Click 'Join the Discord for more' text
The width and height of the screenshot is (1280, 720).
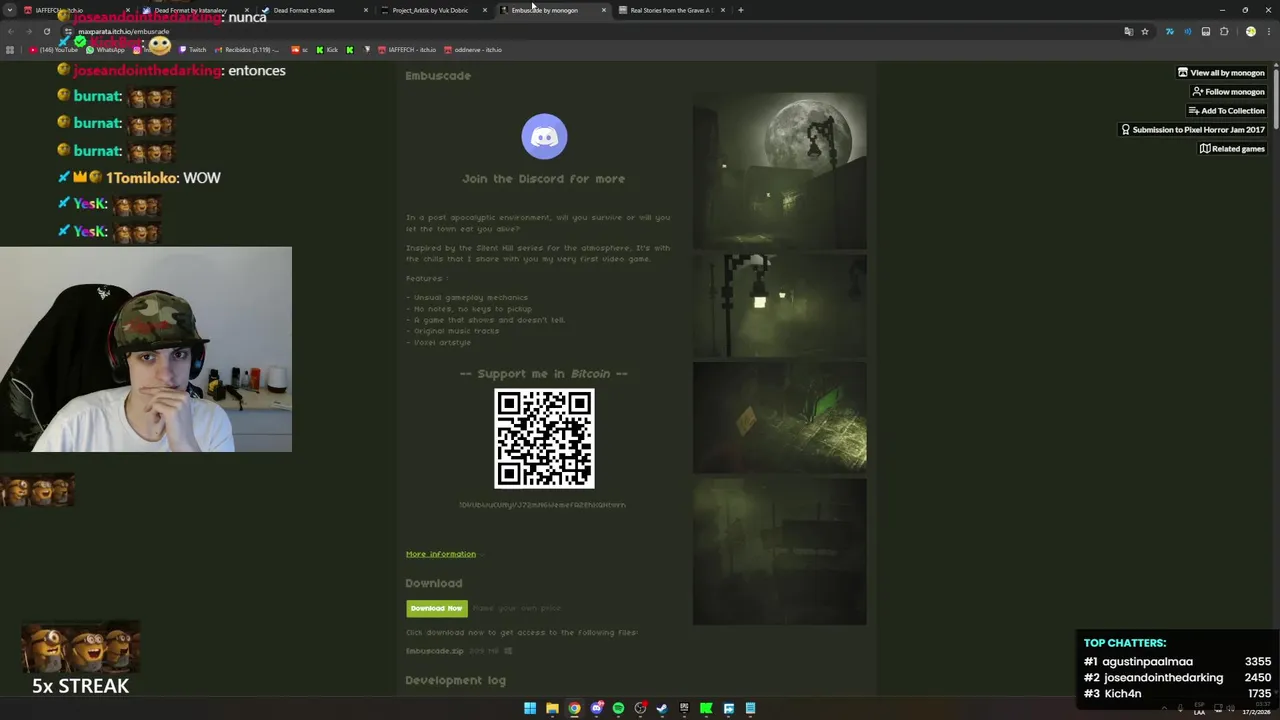point(544,179)
